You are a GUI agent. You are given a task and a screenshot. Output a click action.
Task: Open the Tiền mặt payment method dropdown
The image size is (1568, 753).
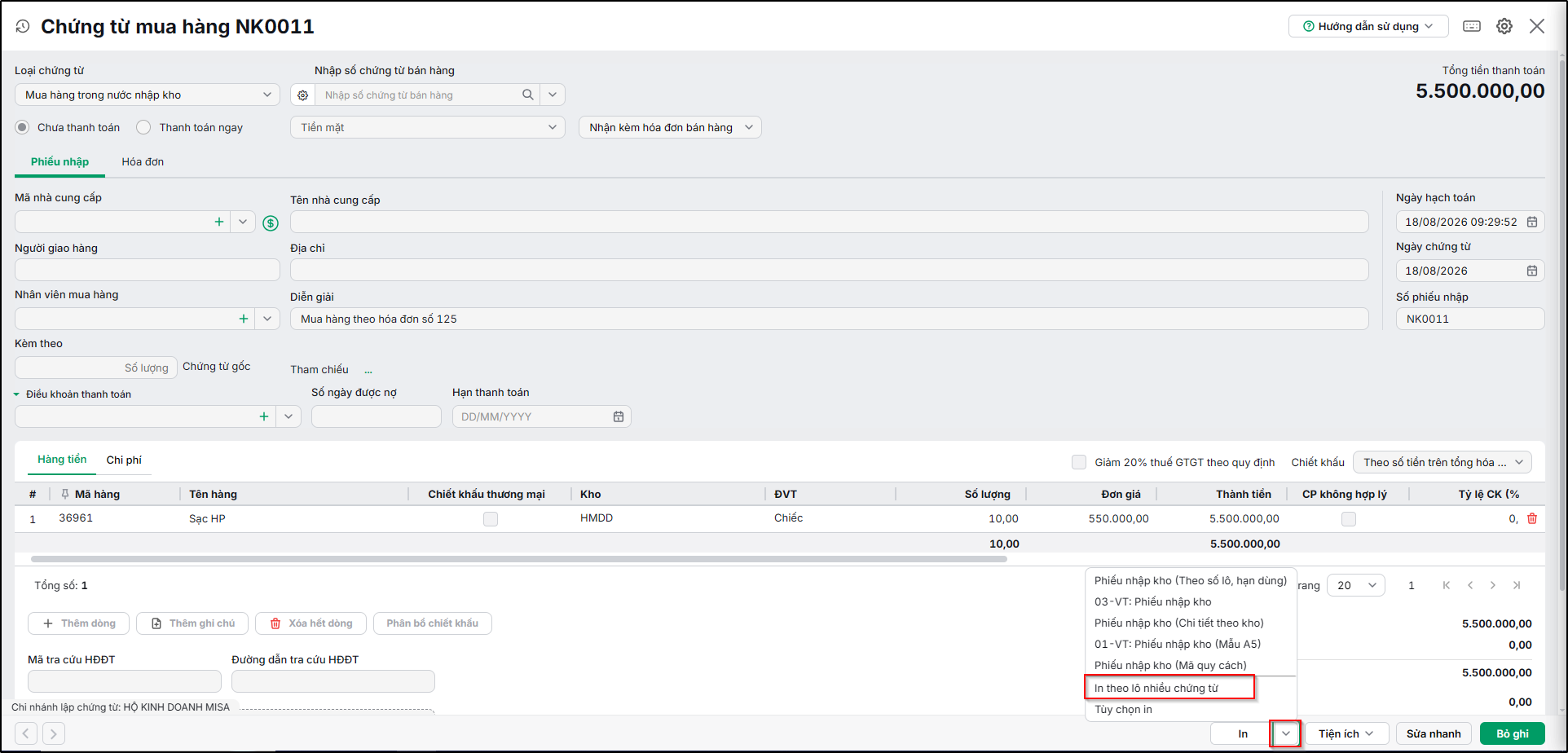pos(428,127)
